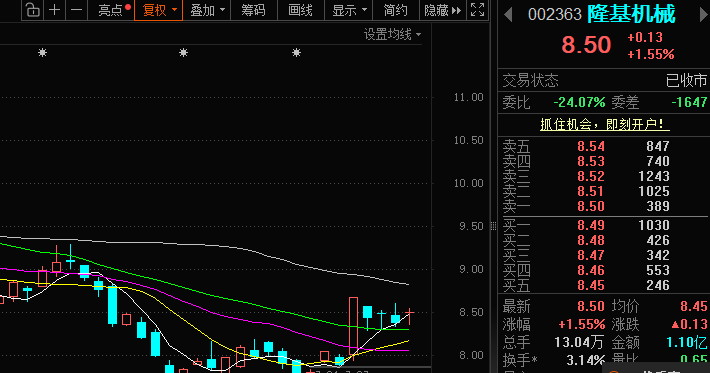
Task: Click buy-five price 8.45
Action: (x=591, y=285)
